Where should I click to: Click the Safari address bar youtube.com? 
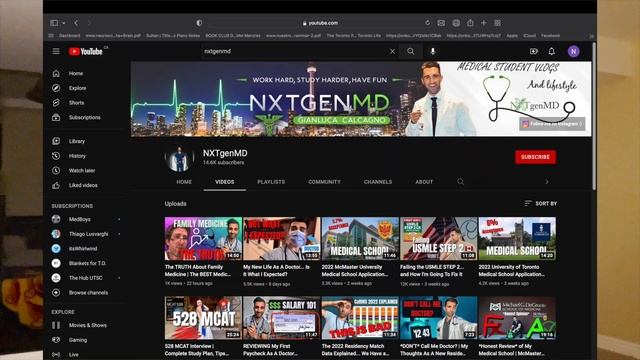tap(320, 23)
